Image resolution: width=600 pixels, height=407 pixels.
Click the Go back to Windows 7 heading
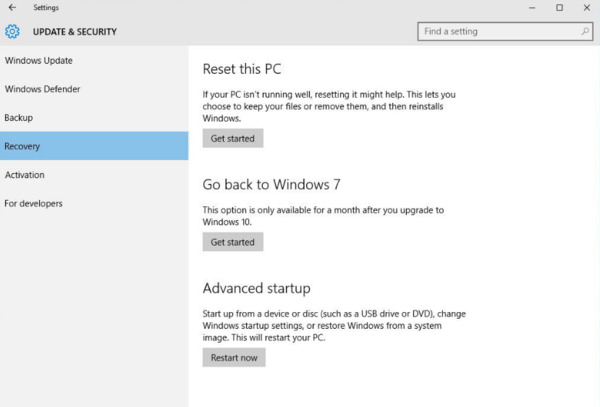pos(271,185)
